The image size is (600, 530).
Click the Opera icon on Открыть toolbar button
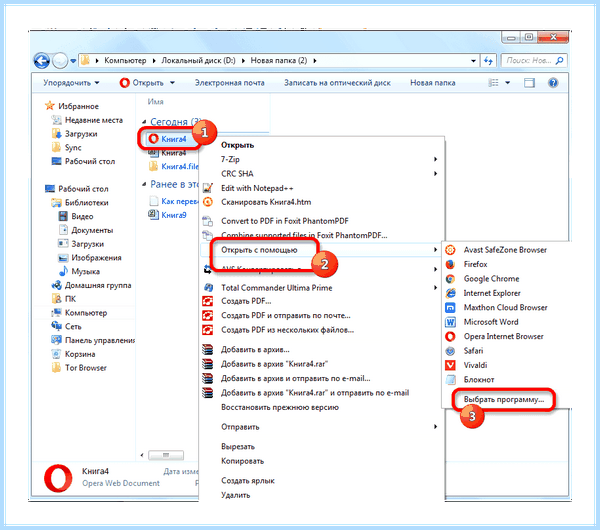point(124,83)
